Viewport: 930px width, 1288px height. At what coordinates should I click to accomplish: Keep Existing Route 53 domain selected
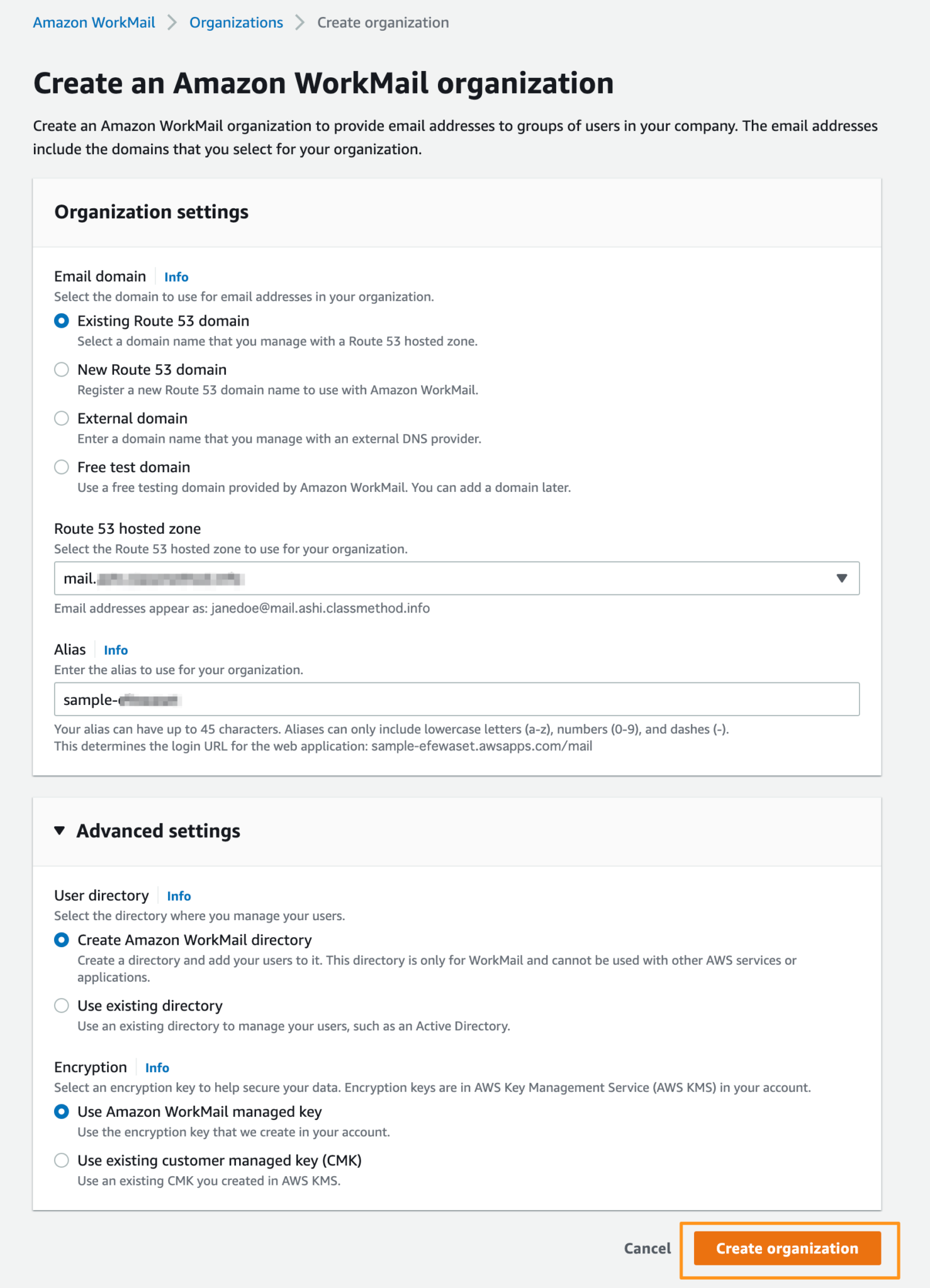click(x=62, y=321)
